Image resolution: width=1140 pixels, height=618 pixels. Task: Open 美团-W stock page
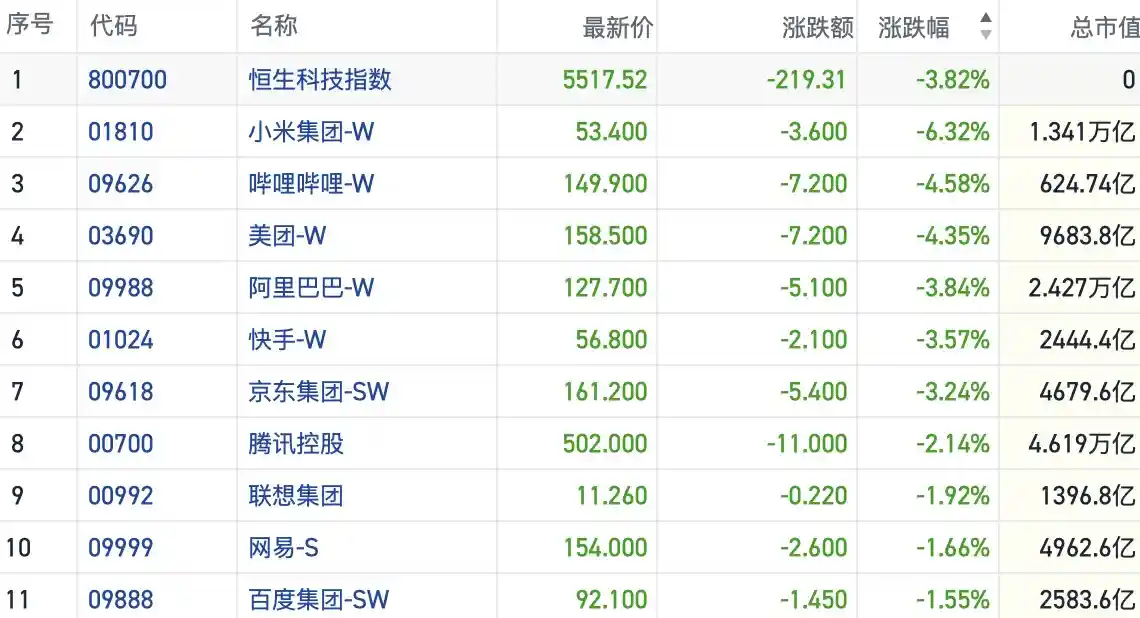tap(287, 236)
